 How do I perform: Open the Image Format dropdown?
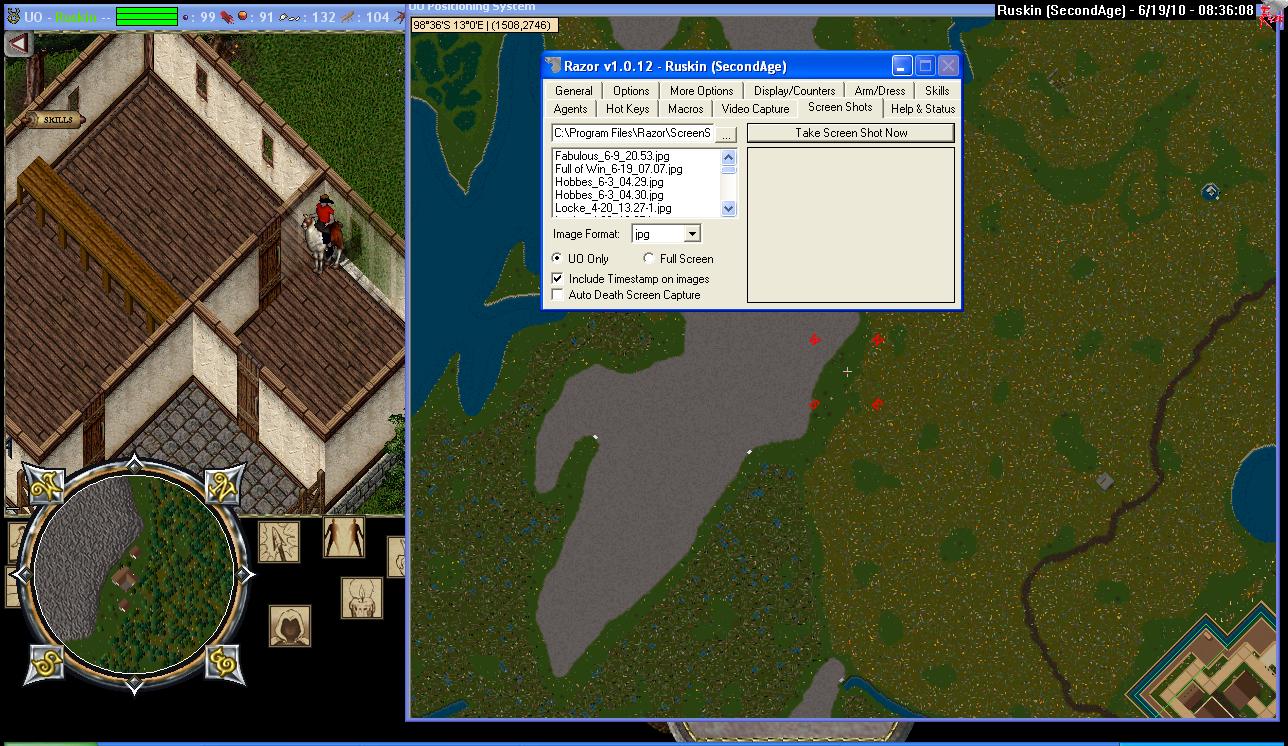click(692, 234)
